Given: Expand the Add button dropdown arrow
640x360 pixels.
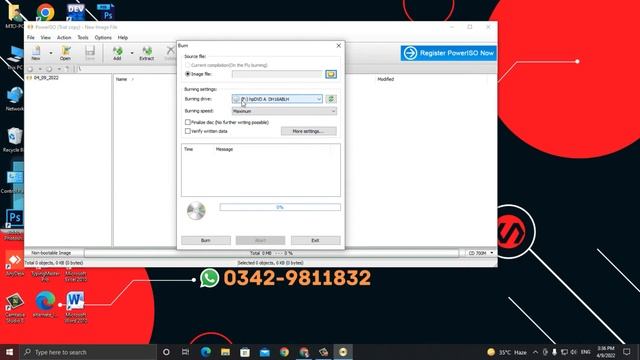Looking at the screenshot, I should [132, 53].
